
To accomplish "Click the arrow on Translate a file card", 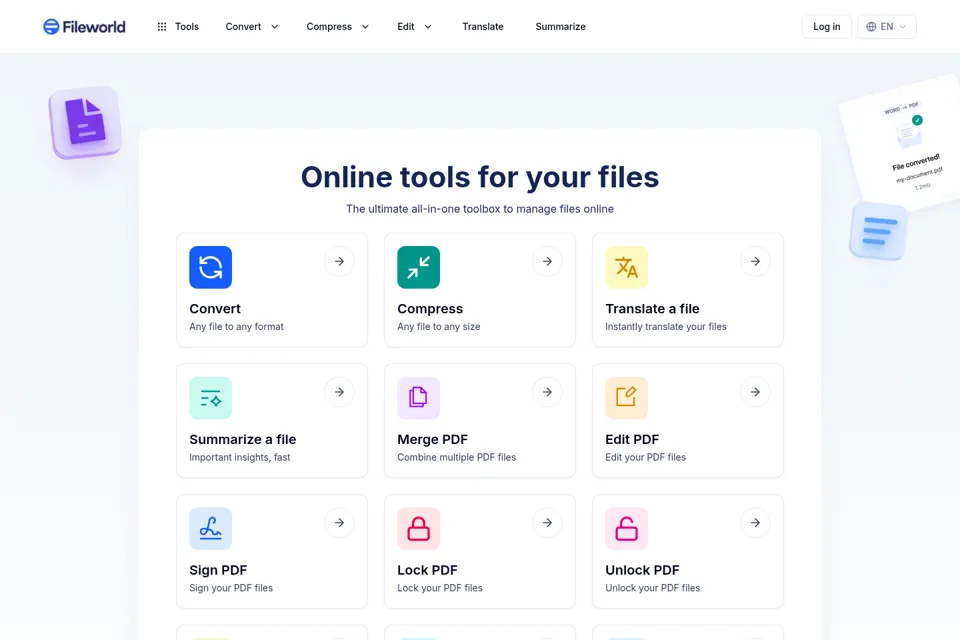I will (756, 262).
